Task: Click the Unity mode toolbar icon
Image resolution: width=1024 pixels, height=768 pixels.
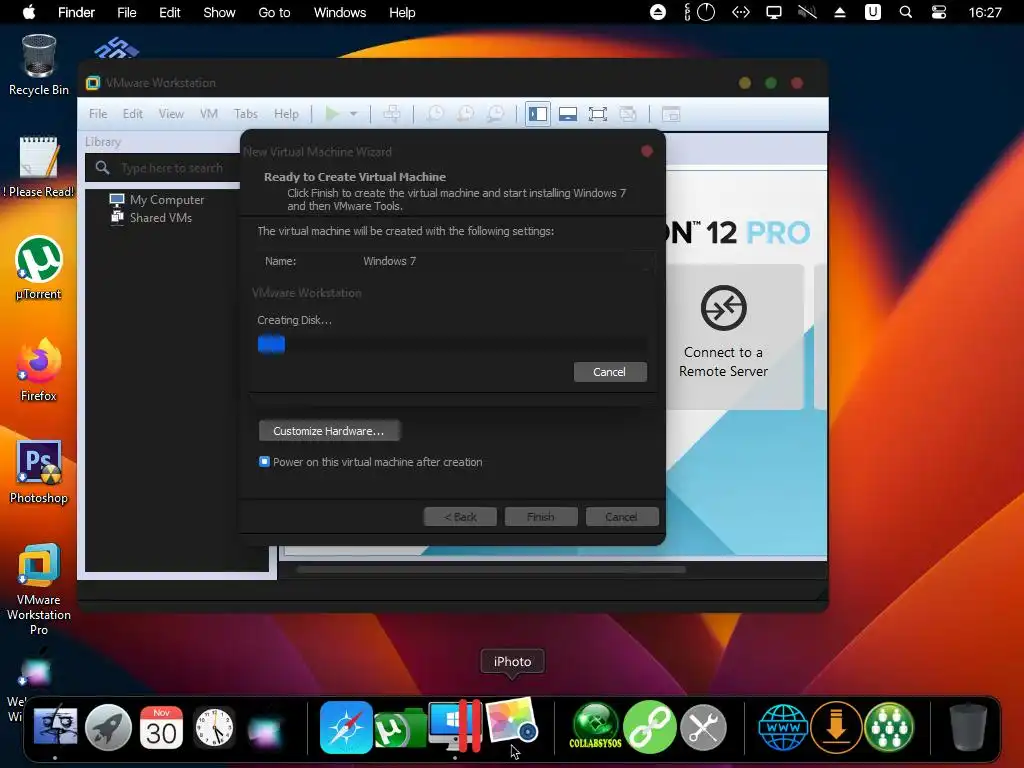Action: (628, 114)
